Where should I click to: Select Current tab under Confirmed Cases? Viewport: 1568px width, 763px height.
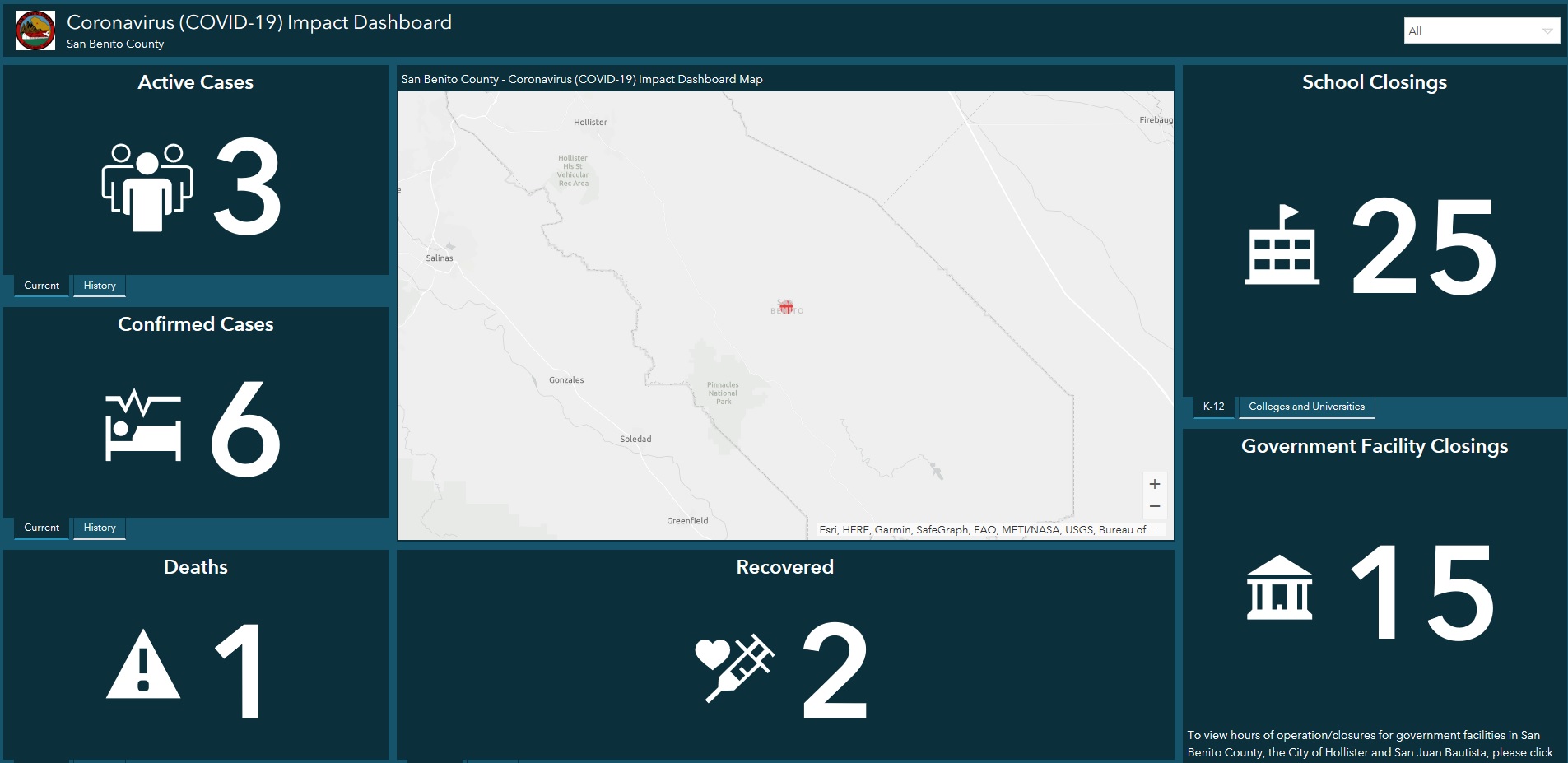42,528
